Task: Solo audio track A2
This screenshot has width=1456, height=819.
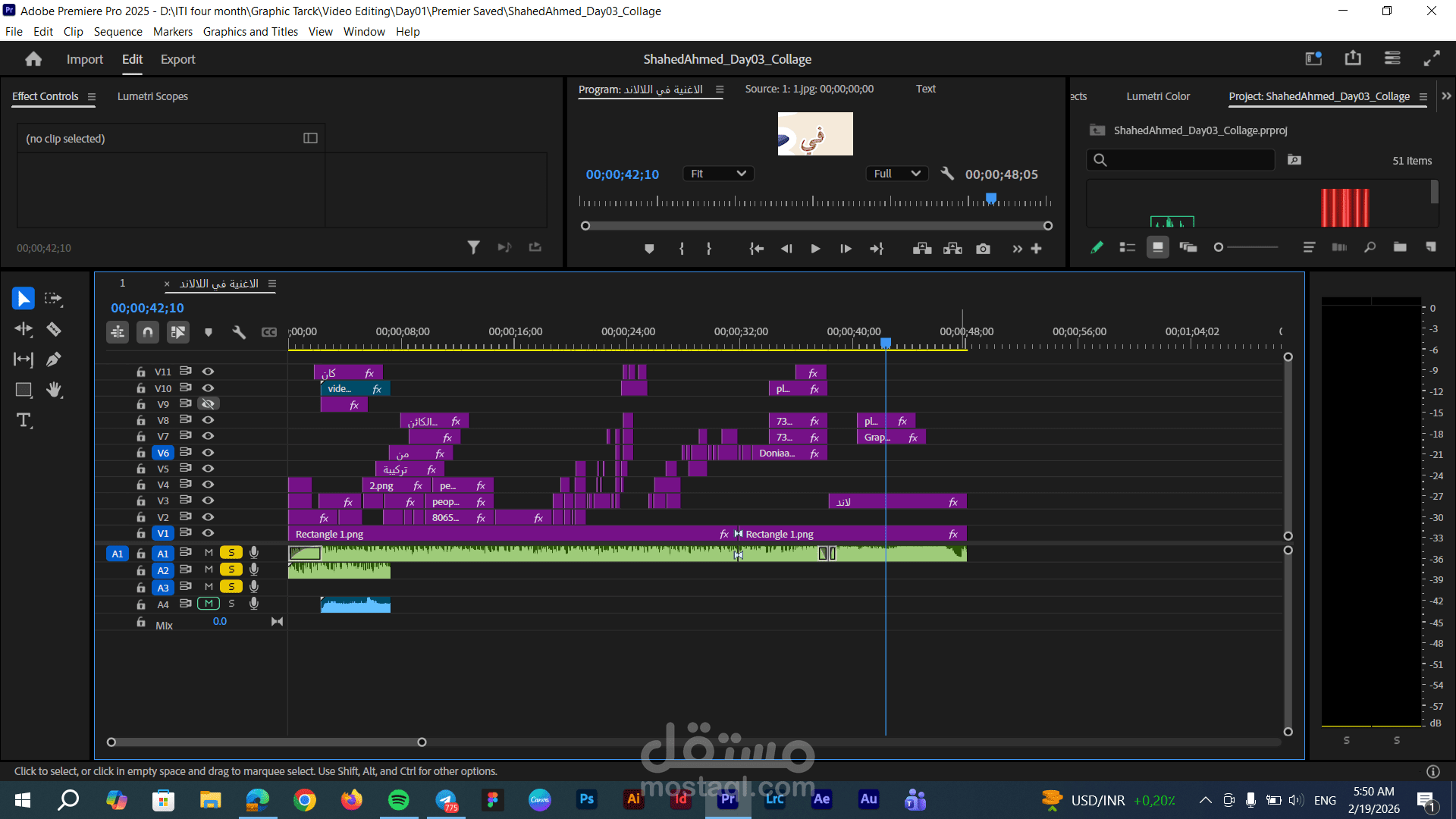Action: tap(231, 570)
